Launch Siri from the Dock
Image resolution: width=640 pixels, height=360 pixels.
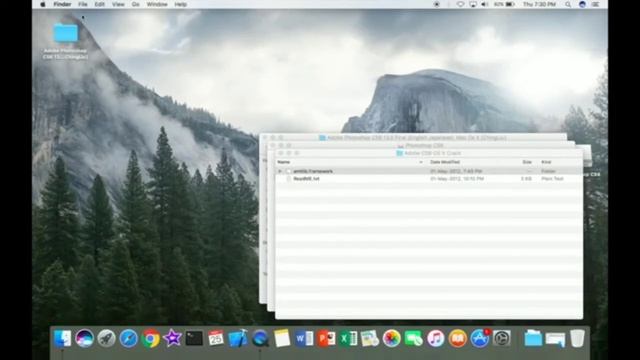click(84, 338)
